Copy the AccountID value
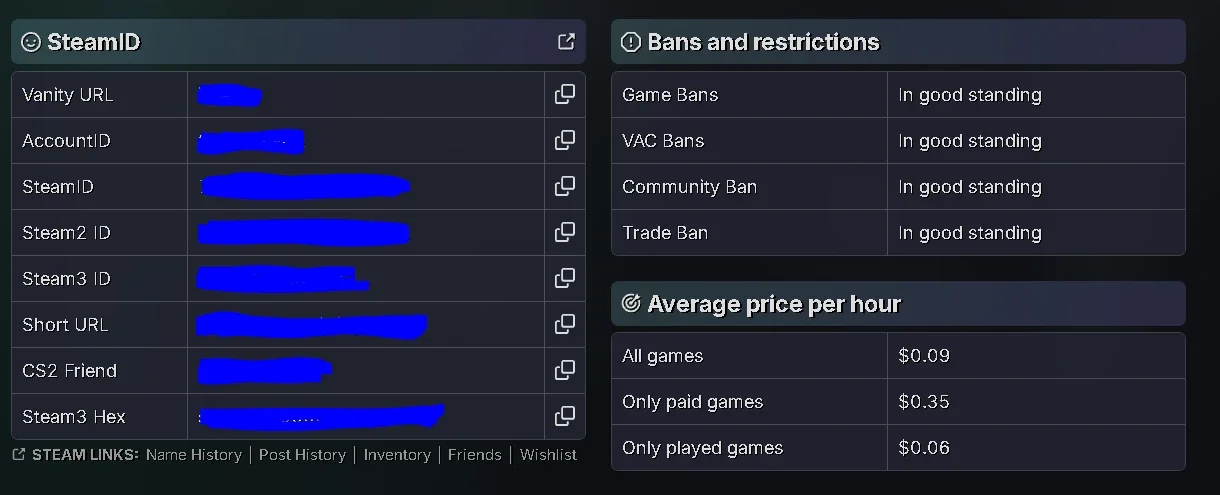 [x=565, y=140]
